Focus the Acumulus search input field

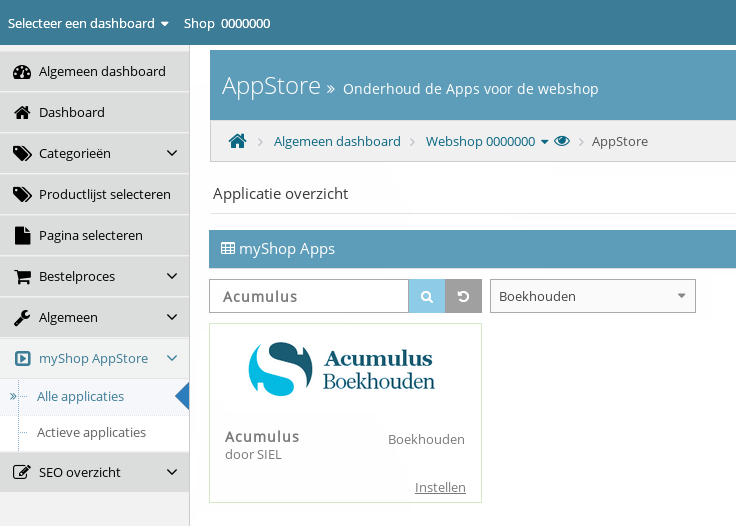309,296
